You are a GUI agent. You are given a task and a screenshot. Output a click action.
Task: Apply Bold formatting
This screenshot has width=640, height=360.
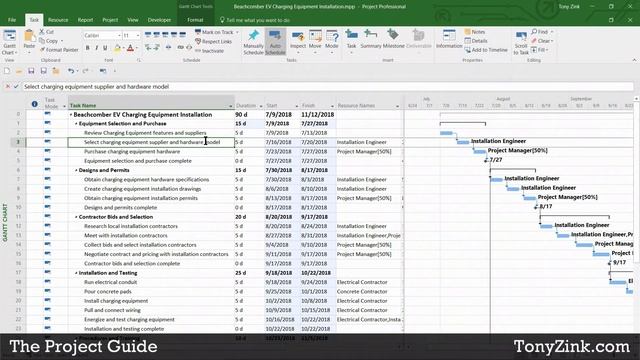pos(87,48)
